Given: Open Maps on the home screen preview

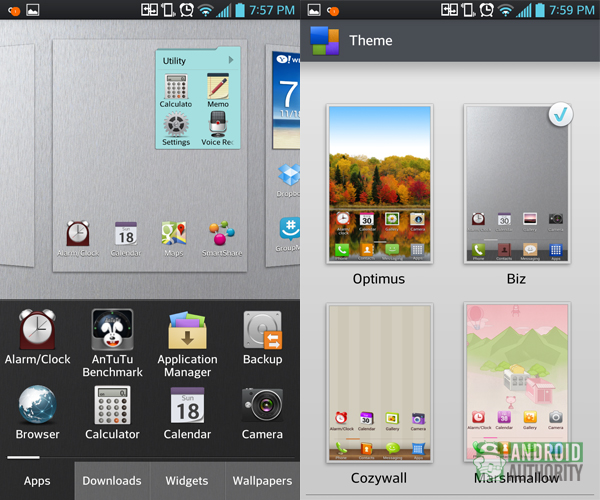Looking at the screenshot, I should 173,234.
